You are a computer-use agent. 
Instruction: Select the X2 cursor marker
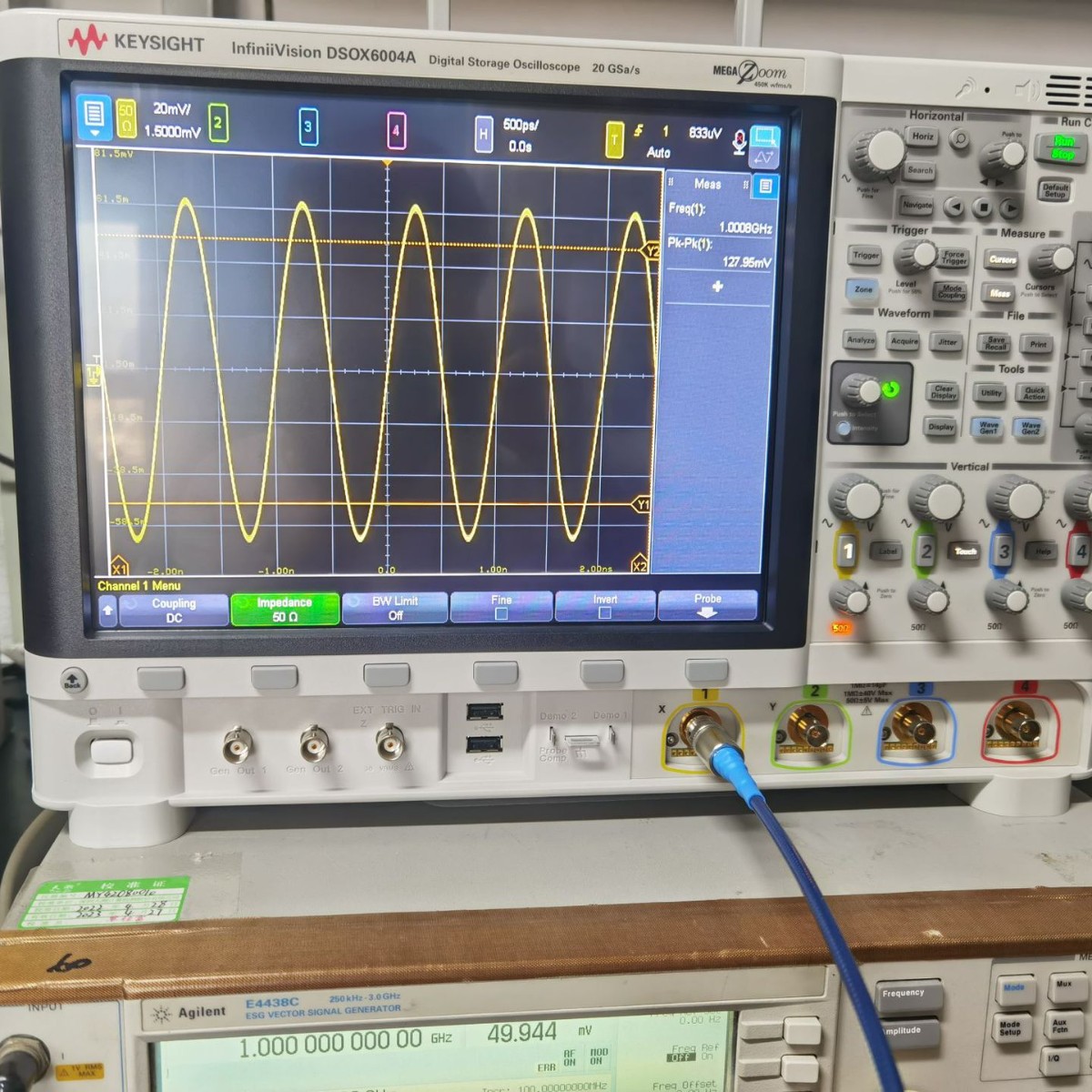coord(639,564)
